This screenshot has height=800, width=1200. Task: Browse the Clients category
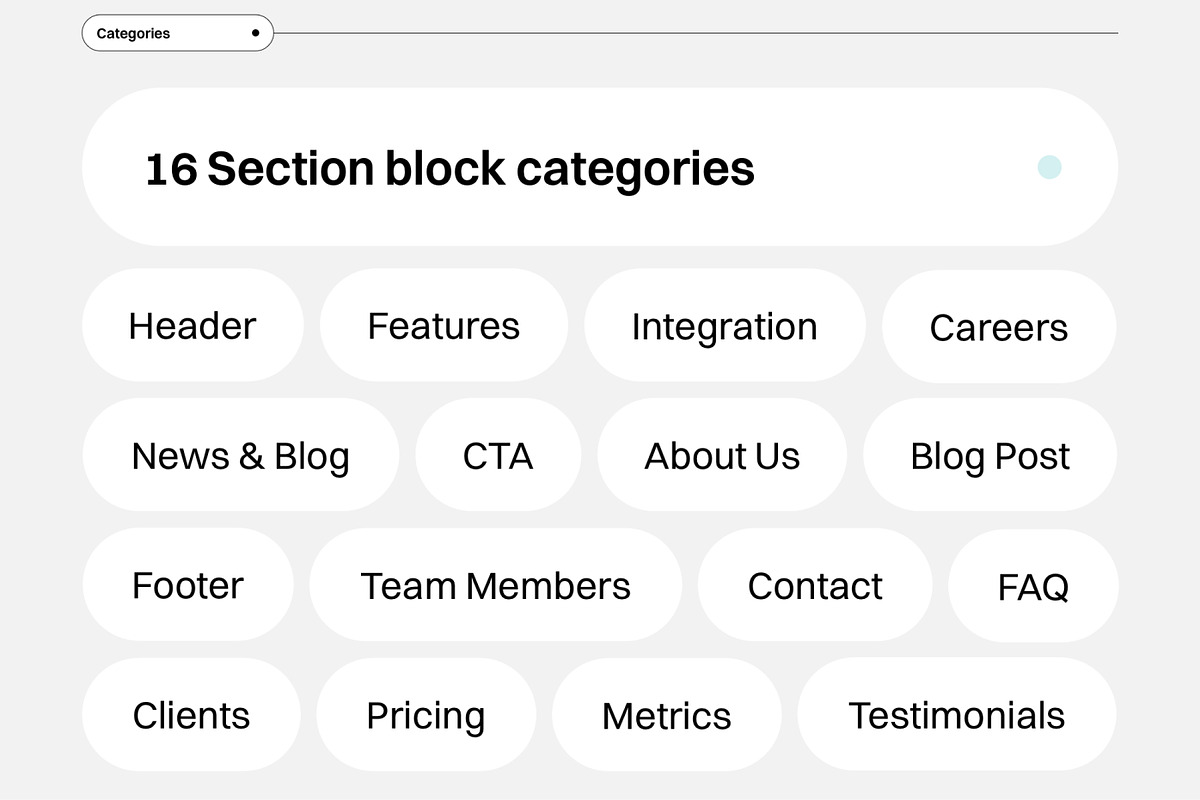(191, 715)
